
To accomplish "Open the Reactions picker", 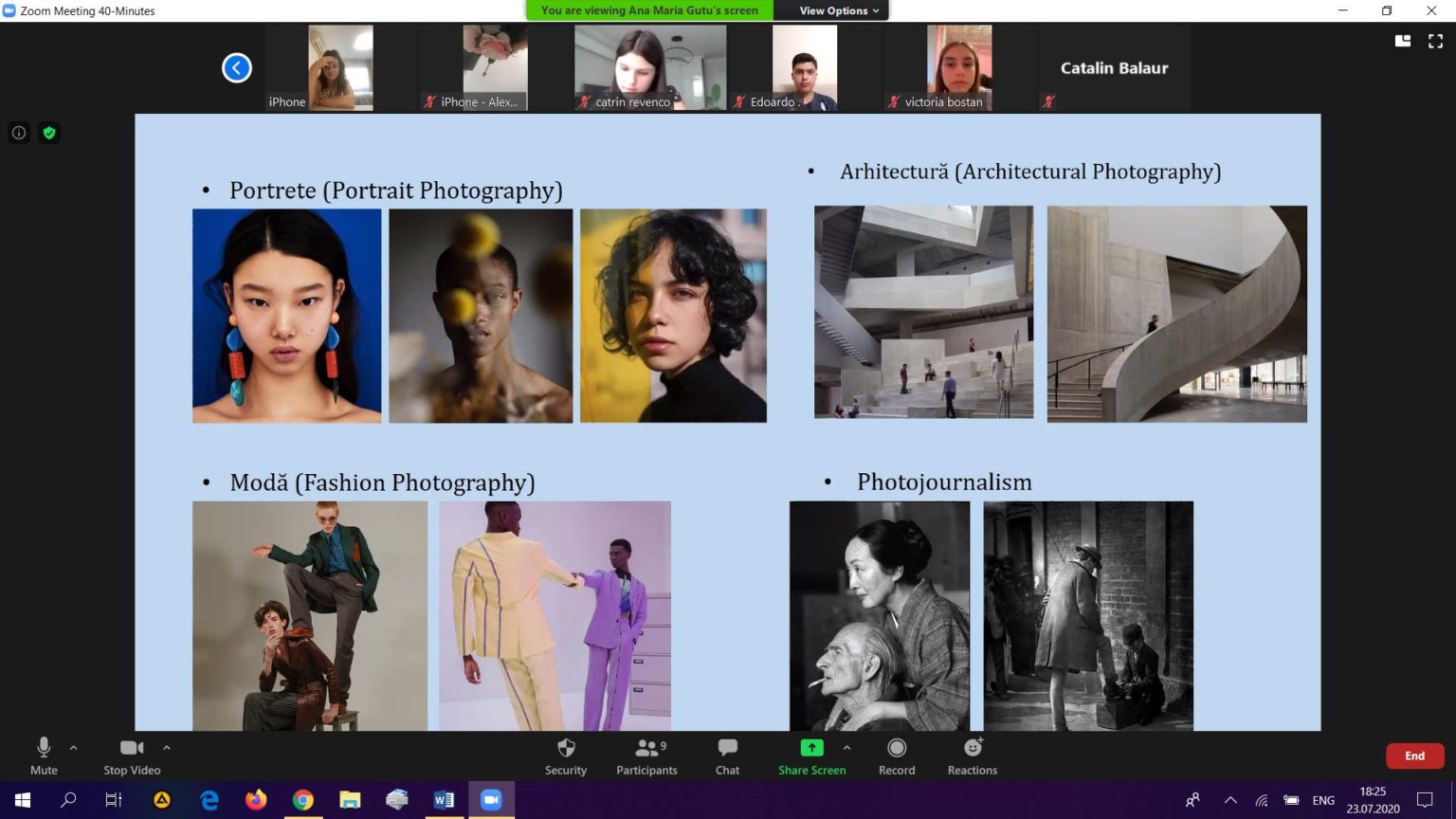I will (973, 757).
